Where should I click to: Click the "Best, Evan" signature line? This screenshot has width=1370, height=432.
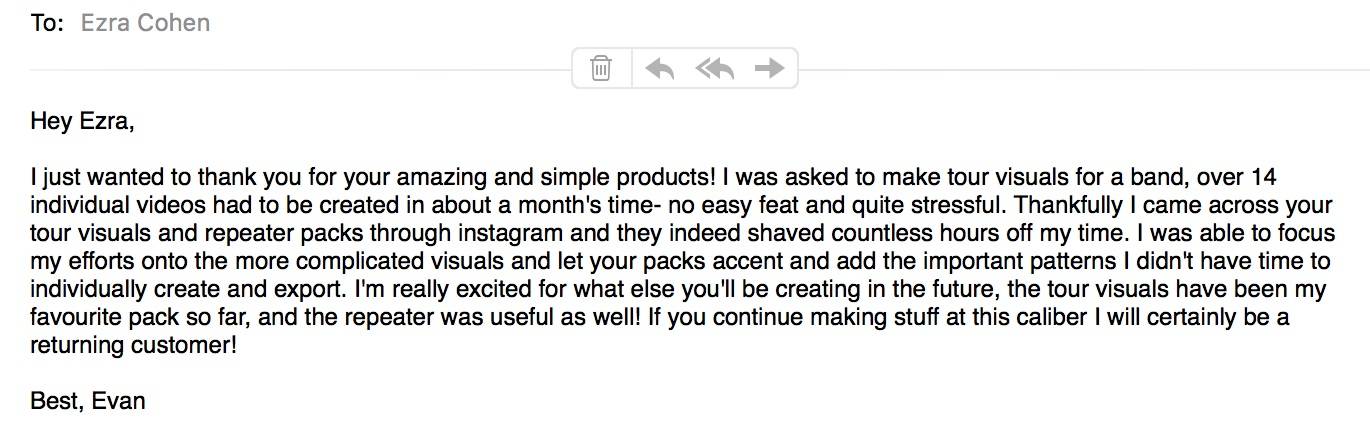click(88, 402)
